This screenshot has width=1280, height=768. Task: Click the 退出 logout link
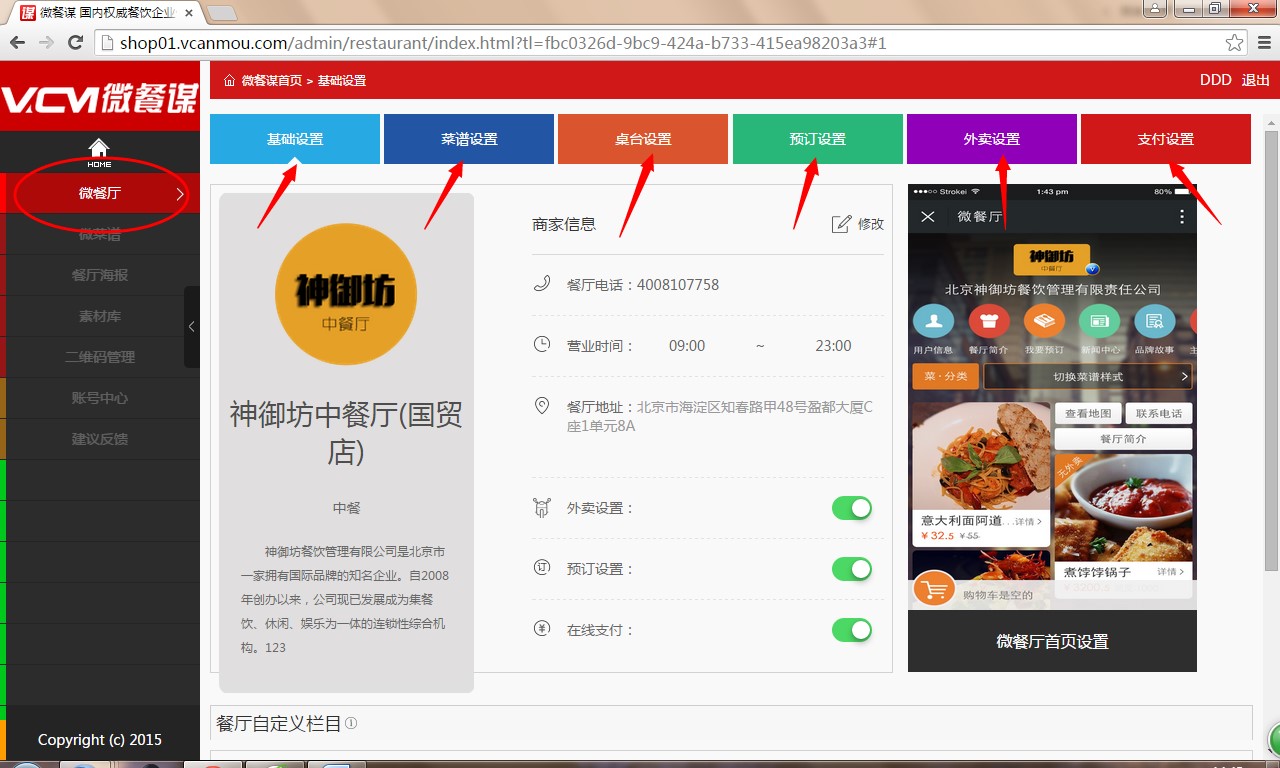[x=1256, y=80]
